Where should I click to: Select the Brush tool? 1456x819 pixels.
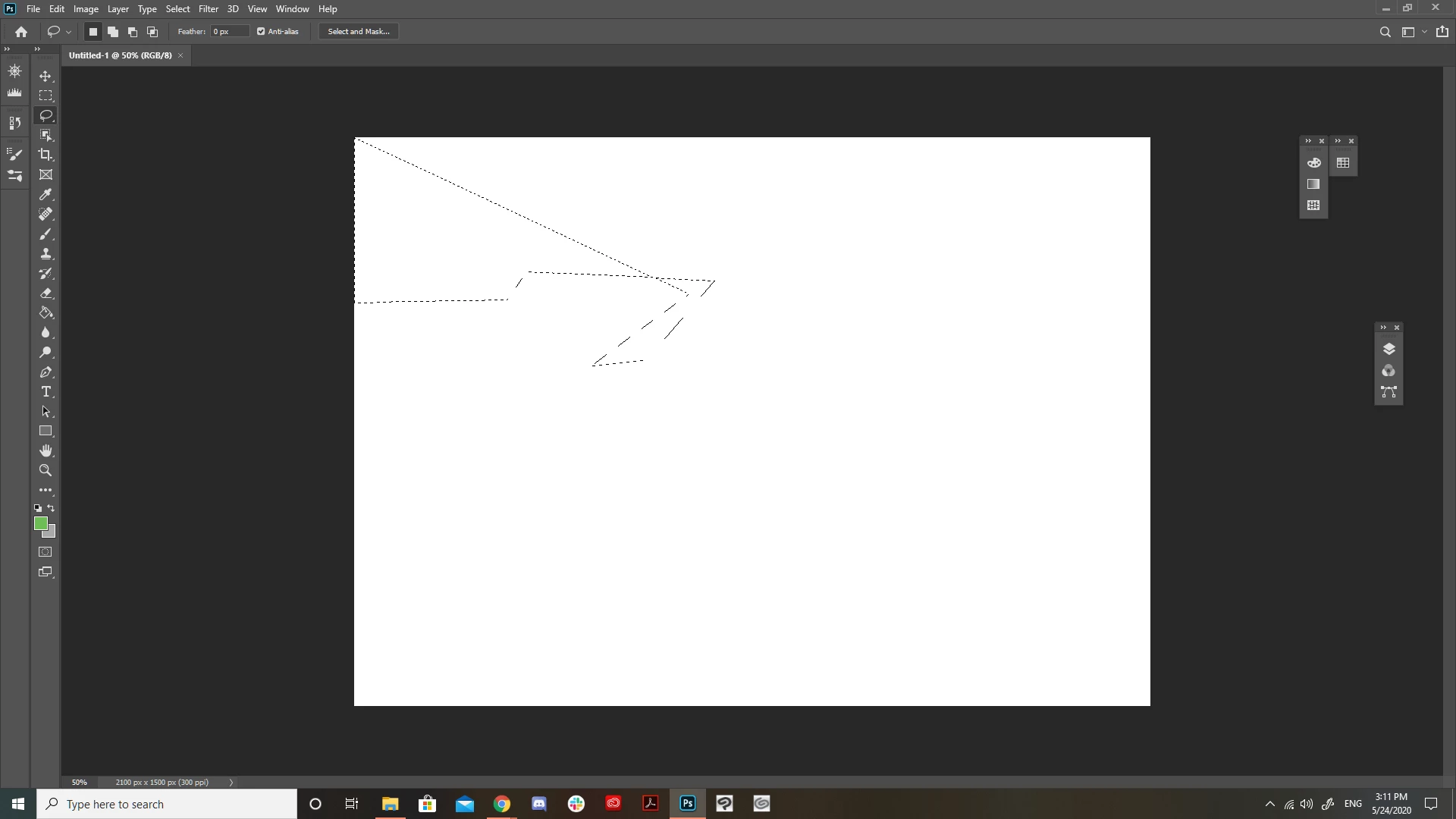[45, 234]
